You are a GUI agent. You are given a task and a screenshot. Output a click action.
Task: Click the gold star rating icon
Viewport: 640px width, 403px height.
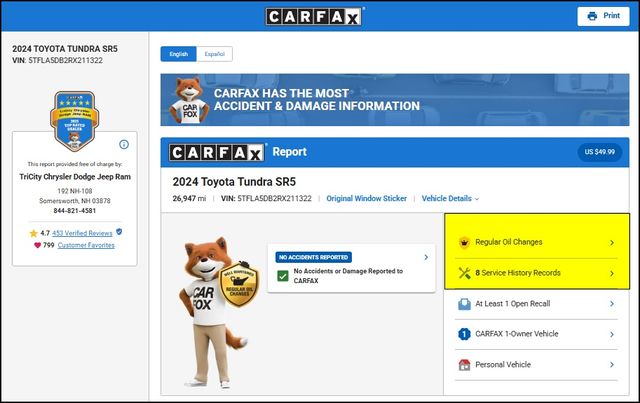(33, 233)
